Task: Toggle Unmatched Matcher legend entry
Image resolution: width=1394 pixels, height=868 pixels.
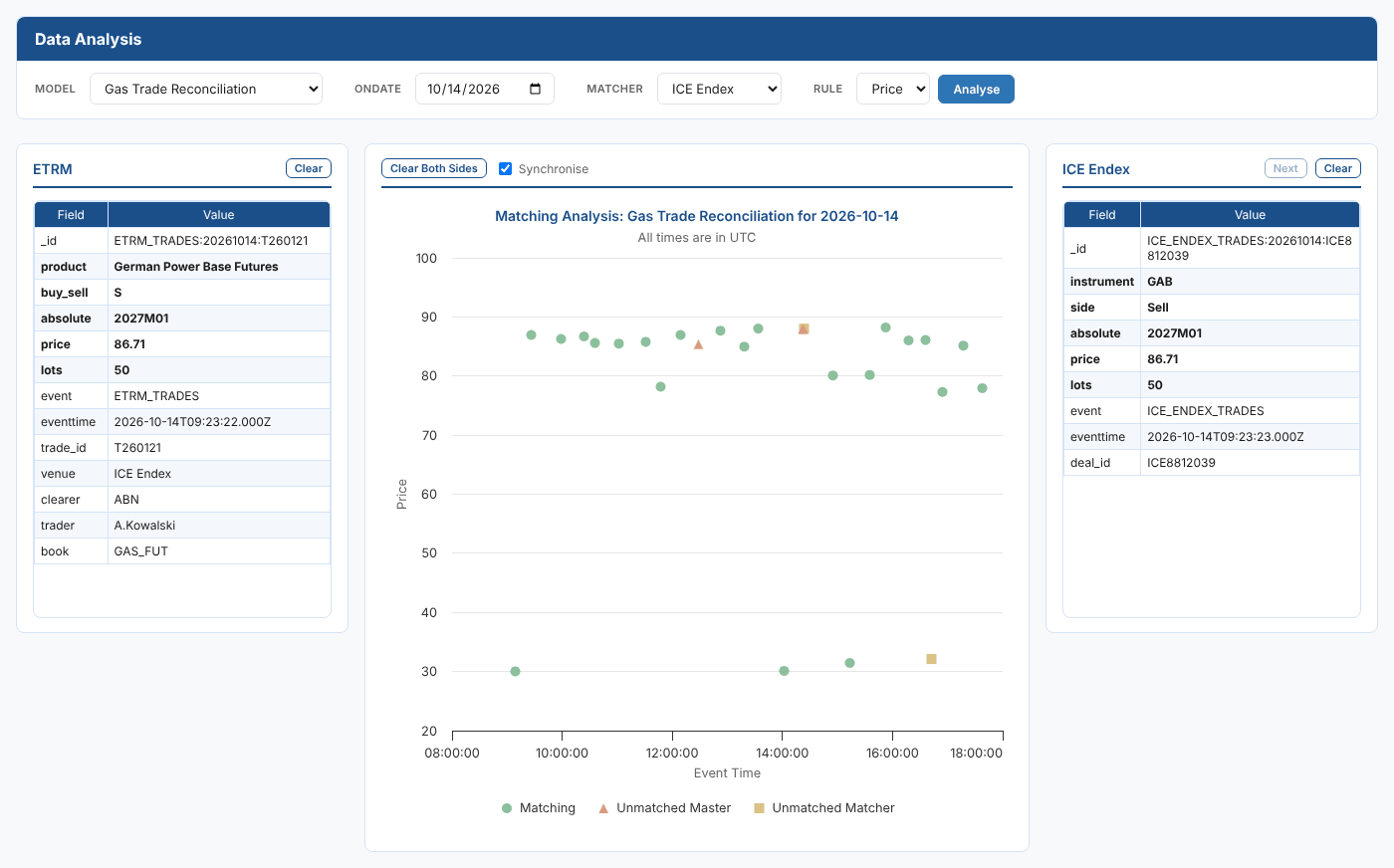Action: pos(824,808)
